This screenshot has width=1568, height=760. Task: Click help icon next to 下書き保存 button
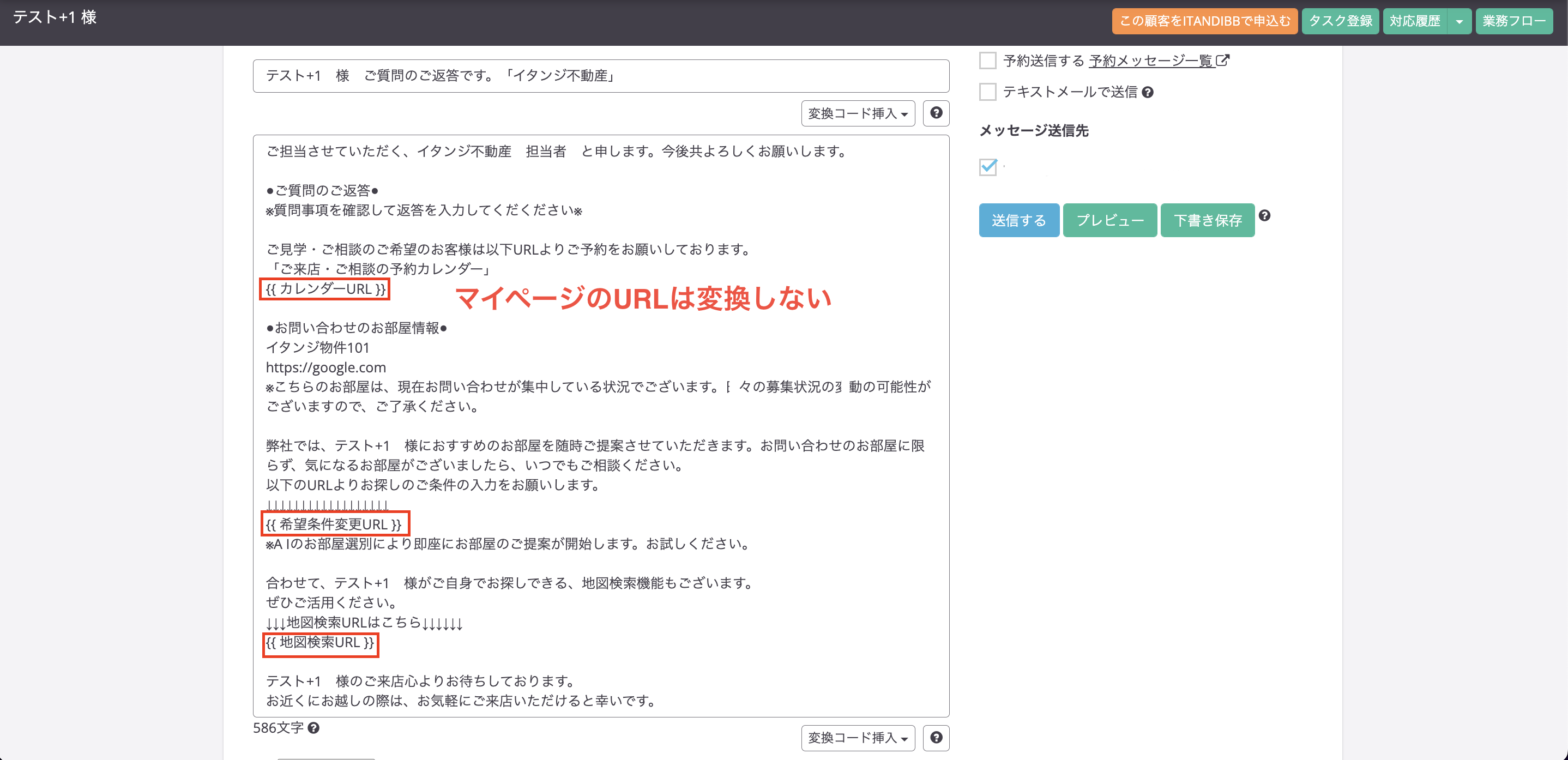1264,215
